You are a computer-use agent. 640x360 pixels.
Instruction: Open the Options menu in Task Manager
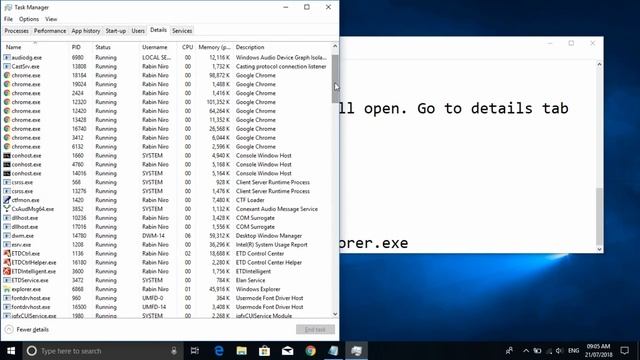pos(29,19)
